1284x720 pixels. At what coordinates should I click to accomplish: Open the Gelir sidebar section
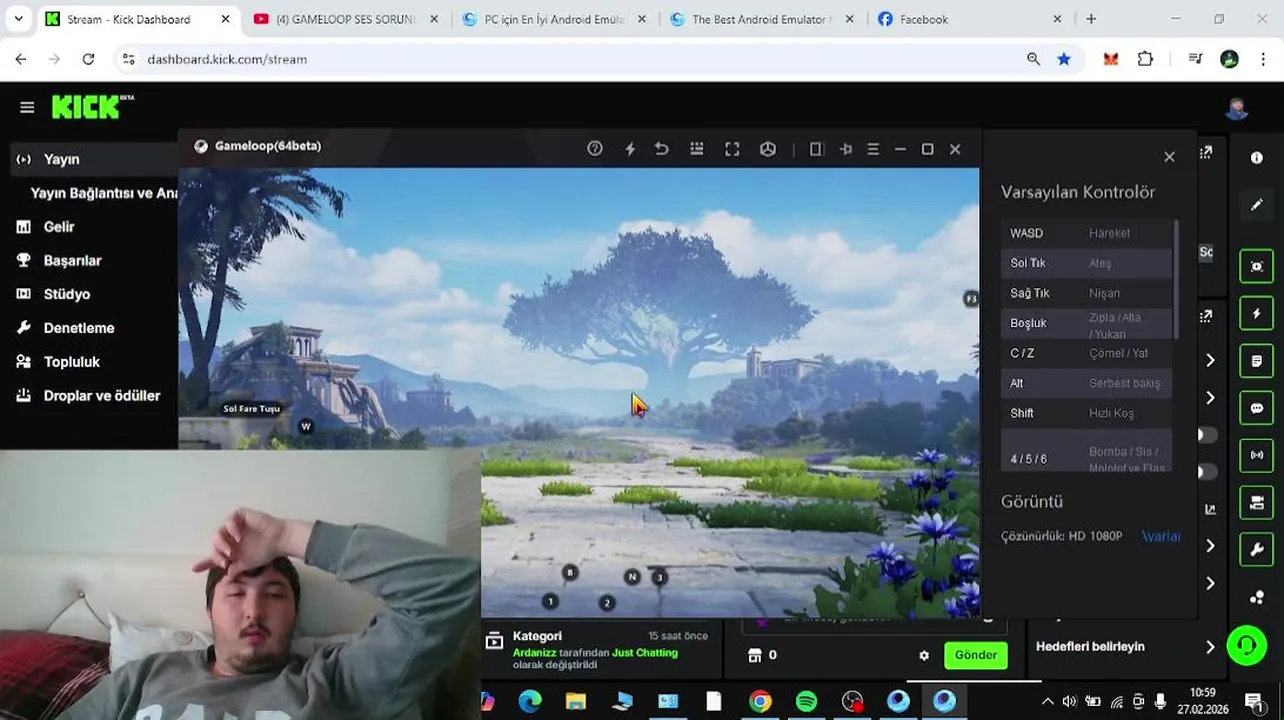(x=59, y=227)
